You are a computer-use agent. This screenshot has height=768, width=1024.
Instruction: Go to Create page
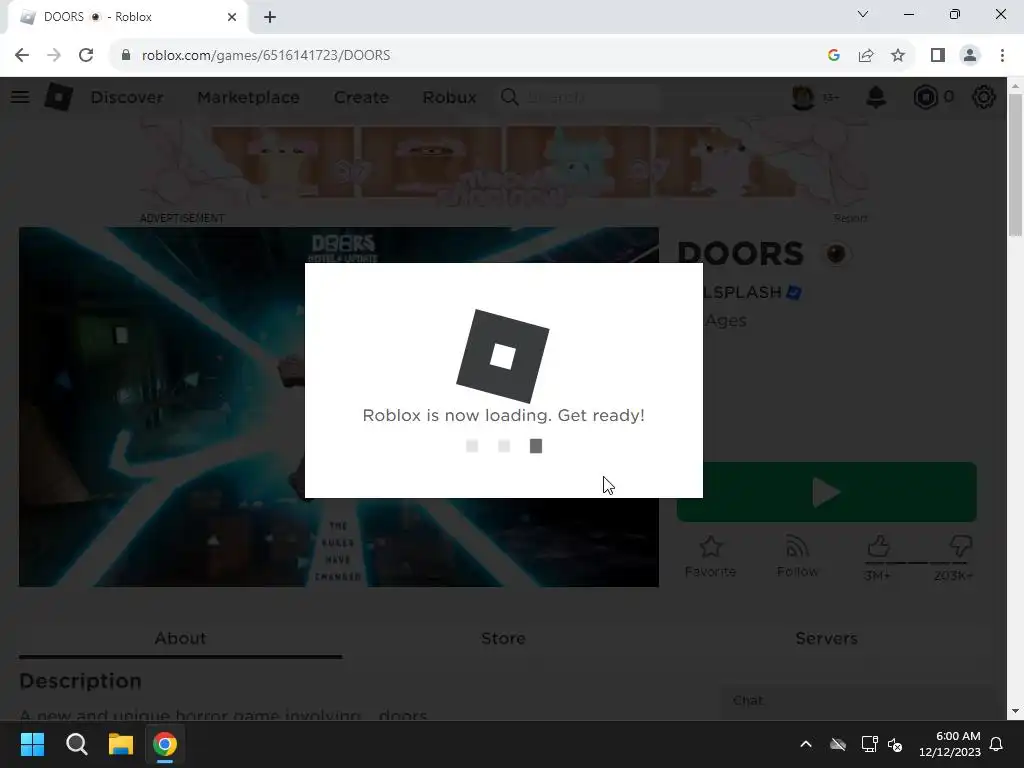[361, 97]
